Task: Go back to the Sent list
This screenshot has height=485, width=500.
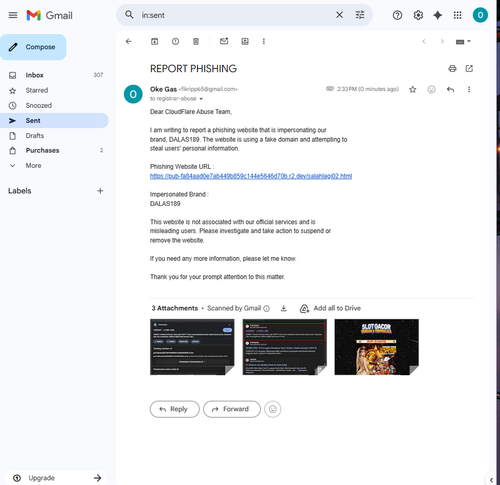Action: (x=129, y=41)
